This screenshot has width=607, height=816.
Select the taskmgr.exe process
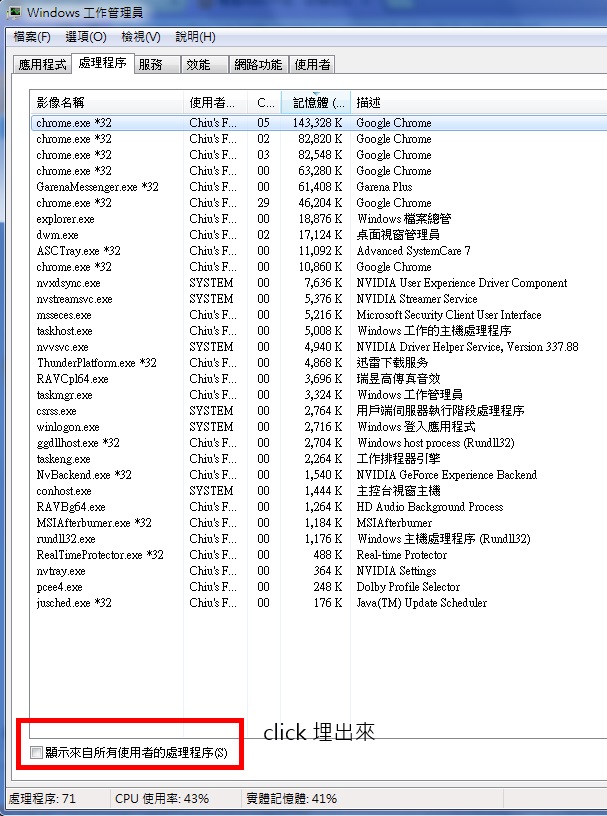pyautogui.click(x=318, y=395)
